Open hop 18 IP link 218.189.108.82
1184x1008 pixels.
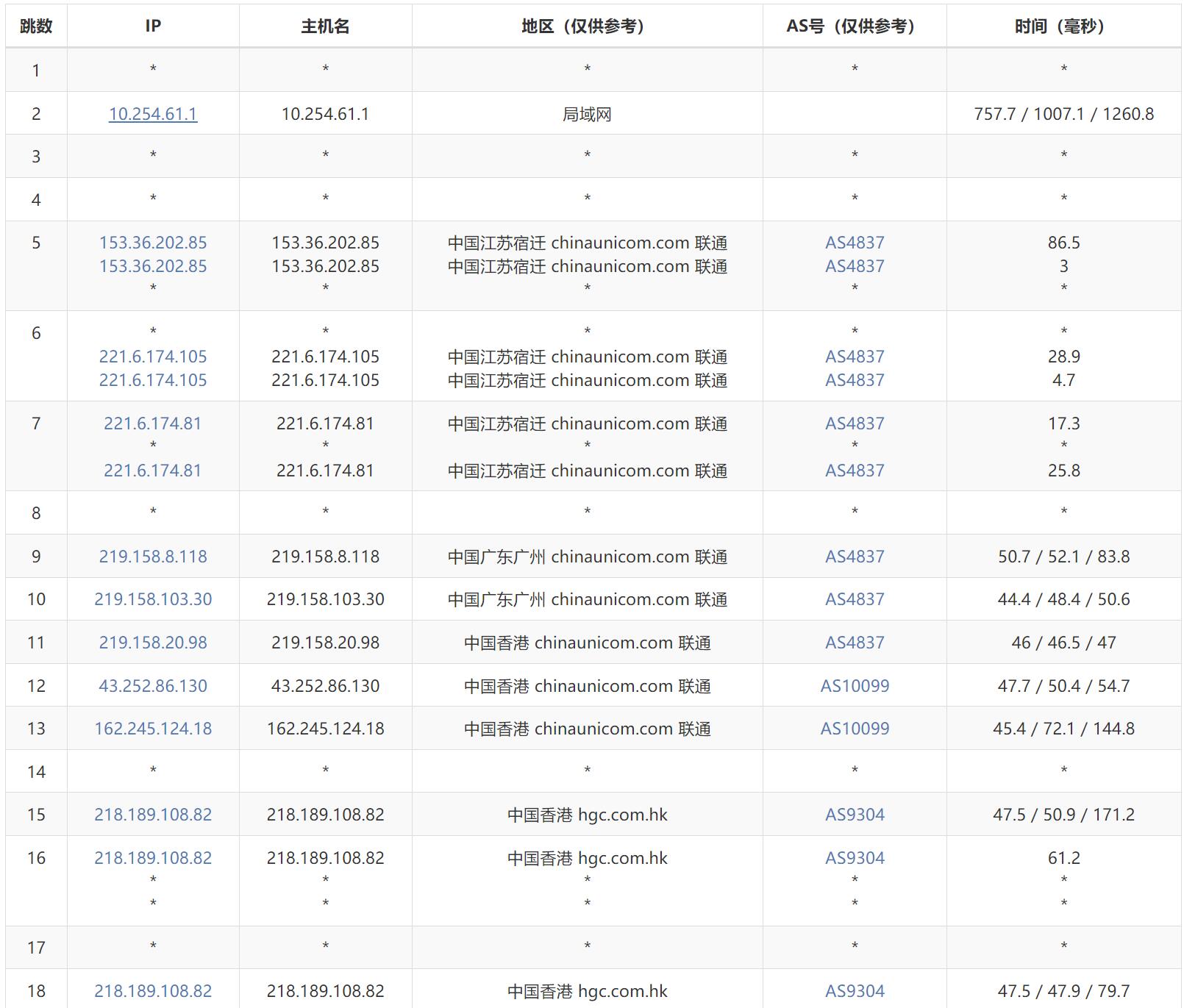click(x=153, y=991)
